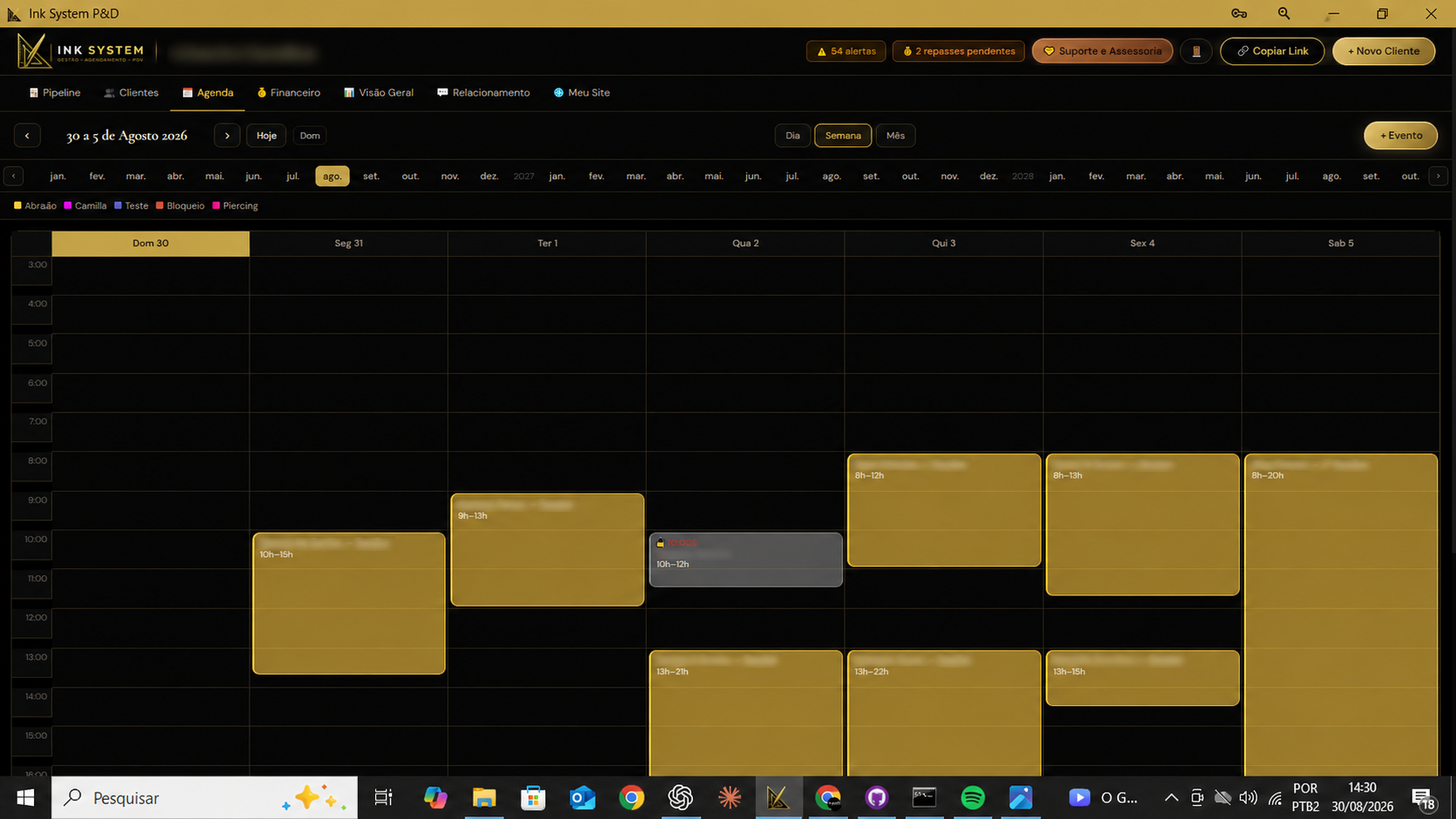
Task: Select the Semana view
Action: coord(843,136)
